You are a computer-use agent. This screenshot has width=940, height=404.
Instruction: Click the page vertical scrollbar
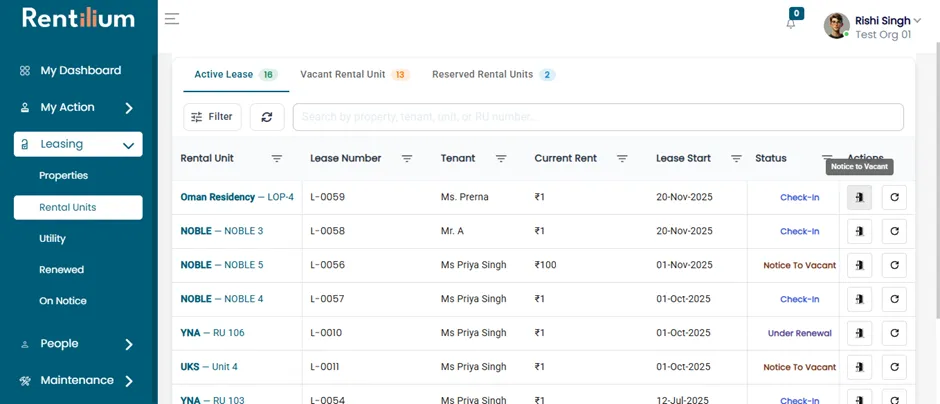[936, 180]
